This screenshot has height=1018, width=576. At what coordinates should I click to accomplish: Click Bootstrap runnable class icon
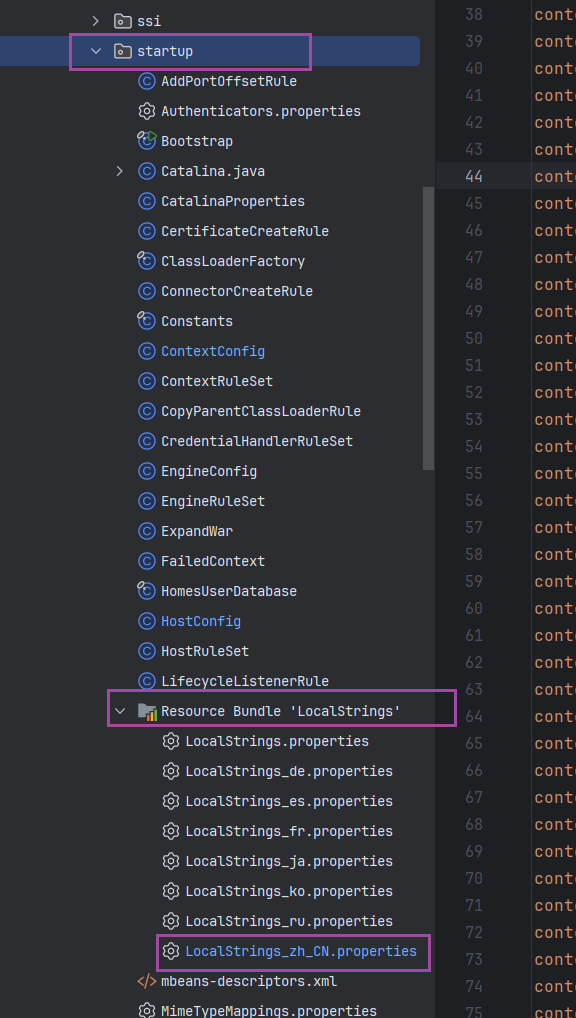pos(147,141)
